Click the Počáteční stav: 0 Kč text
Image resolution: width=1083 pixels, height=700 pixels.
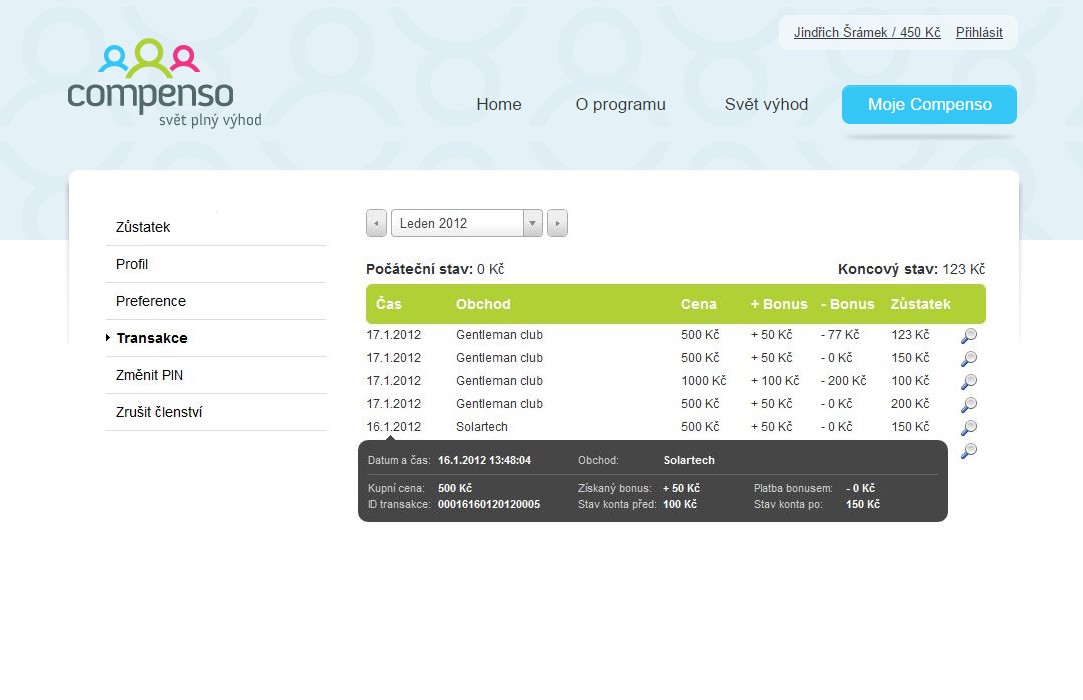coord(435,269)
